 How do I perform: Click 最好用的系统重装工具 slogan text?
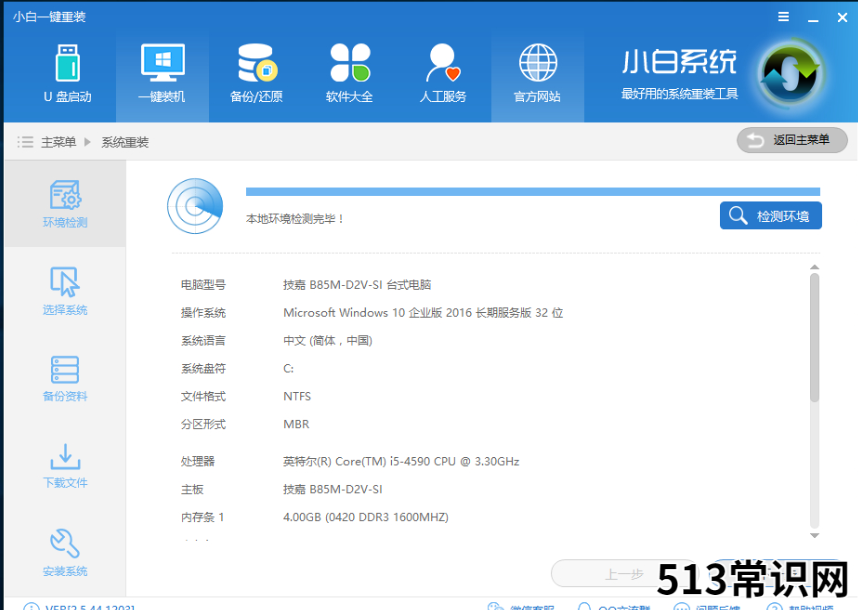[679, 94]
